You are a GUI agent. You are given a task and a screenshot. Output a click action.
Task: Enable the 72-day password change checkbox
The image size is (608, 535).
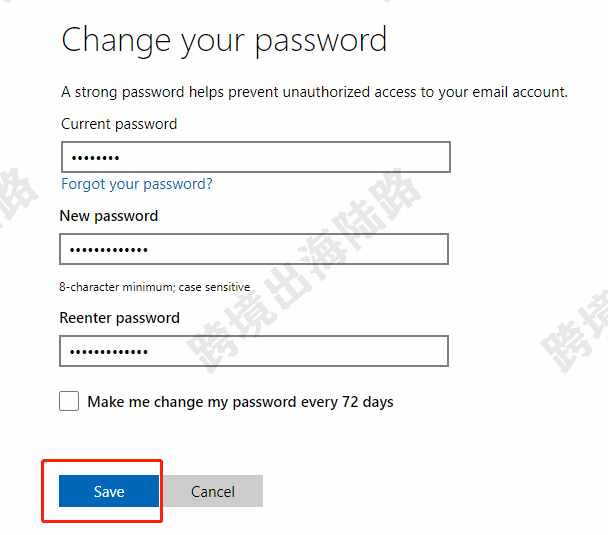(x=69, y=401)
